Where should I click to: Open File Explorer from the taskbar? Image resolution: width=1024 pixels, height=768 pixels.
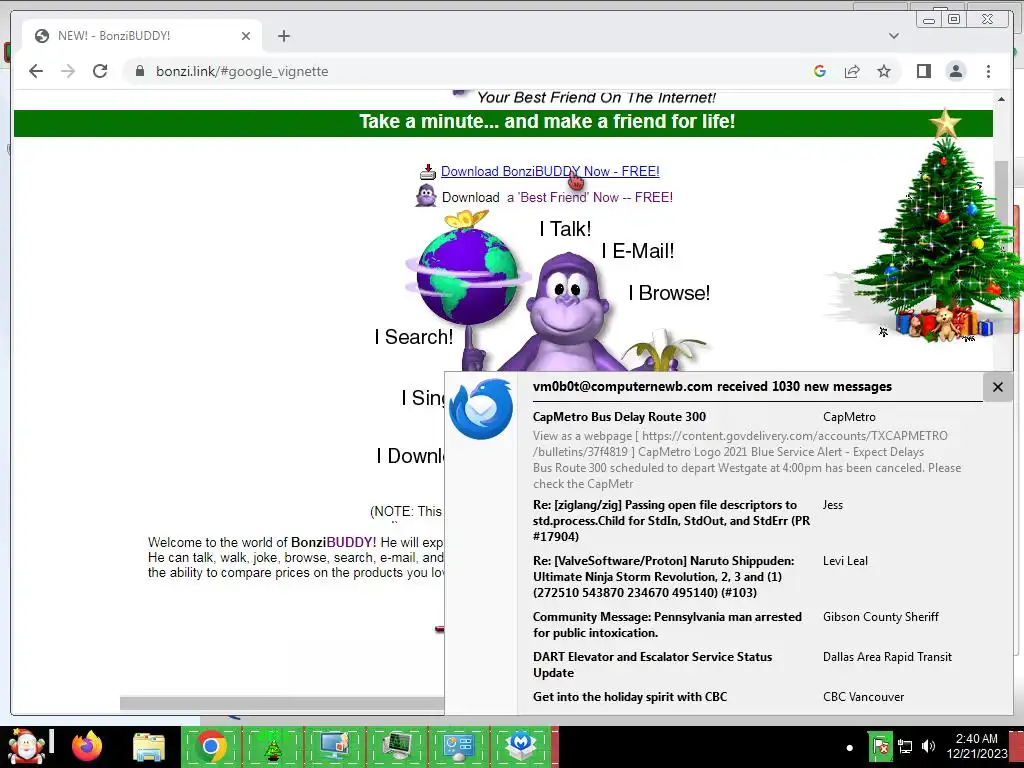coord(149,746)
